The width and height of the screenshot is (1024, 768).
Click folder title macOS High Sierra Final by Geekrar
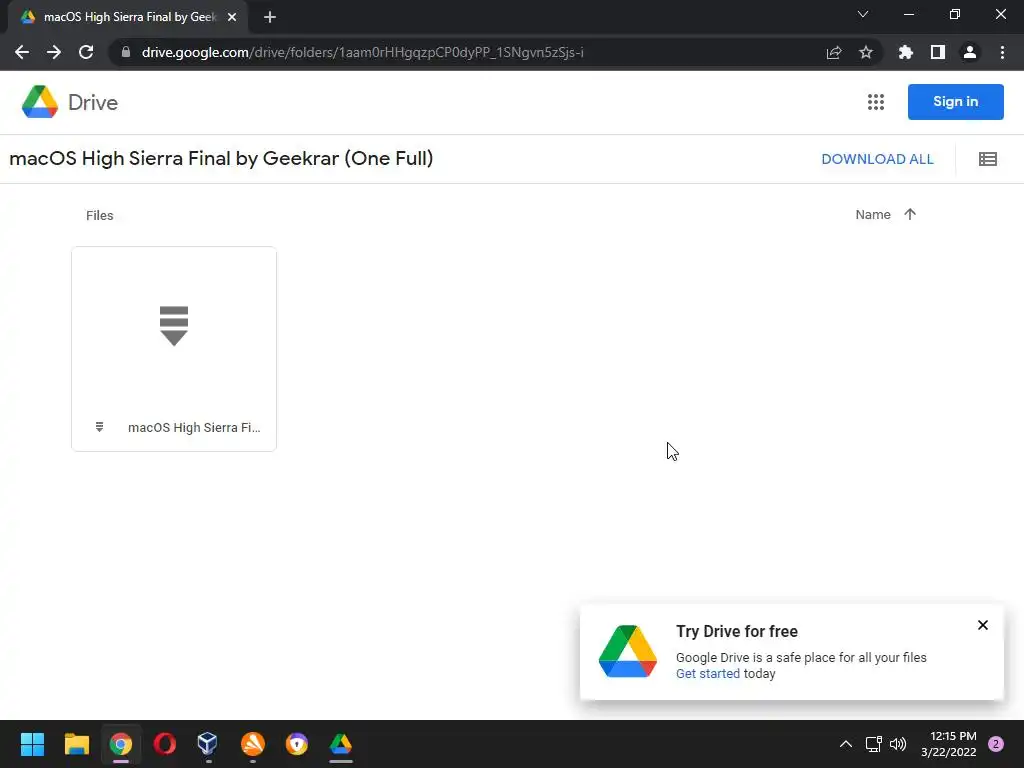click(x=221, y=159)
